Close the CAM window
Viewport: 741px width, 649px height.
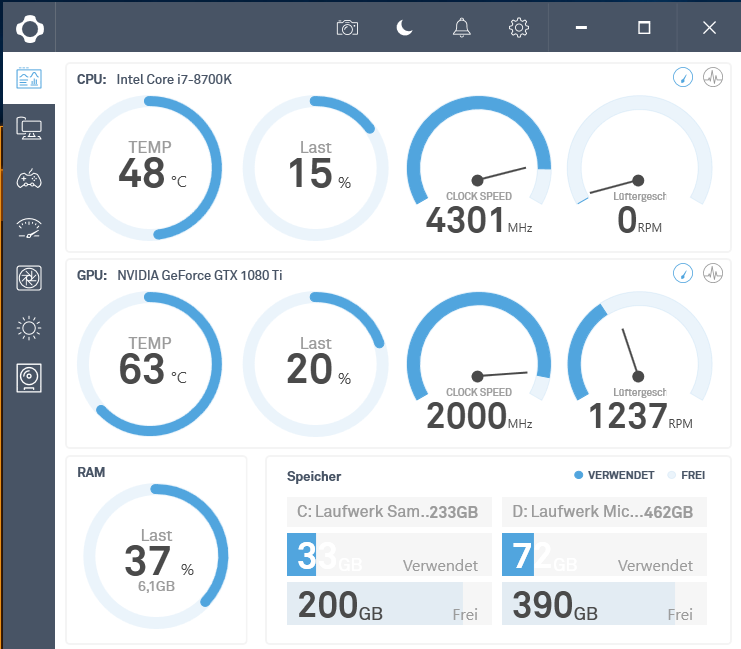pyautogui.click(x=709, y=28)
